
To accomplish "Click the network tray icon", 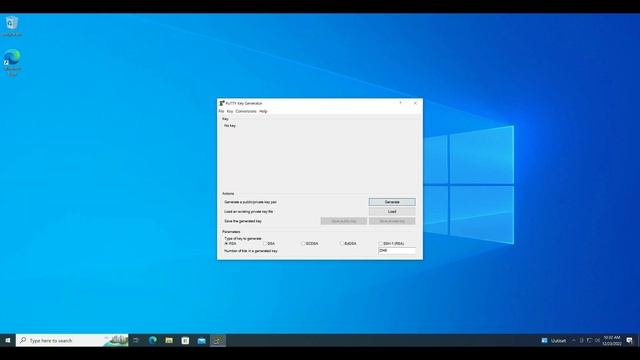I will click(x=589, y=340).
